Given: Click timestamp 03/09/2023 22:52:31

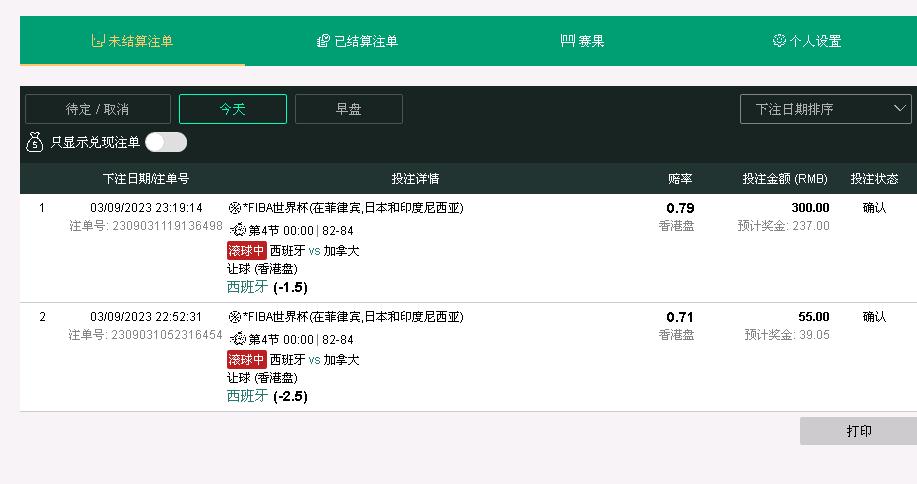Looking at the screenshot, I should (x=146, y=316).
